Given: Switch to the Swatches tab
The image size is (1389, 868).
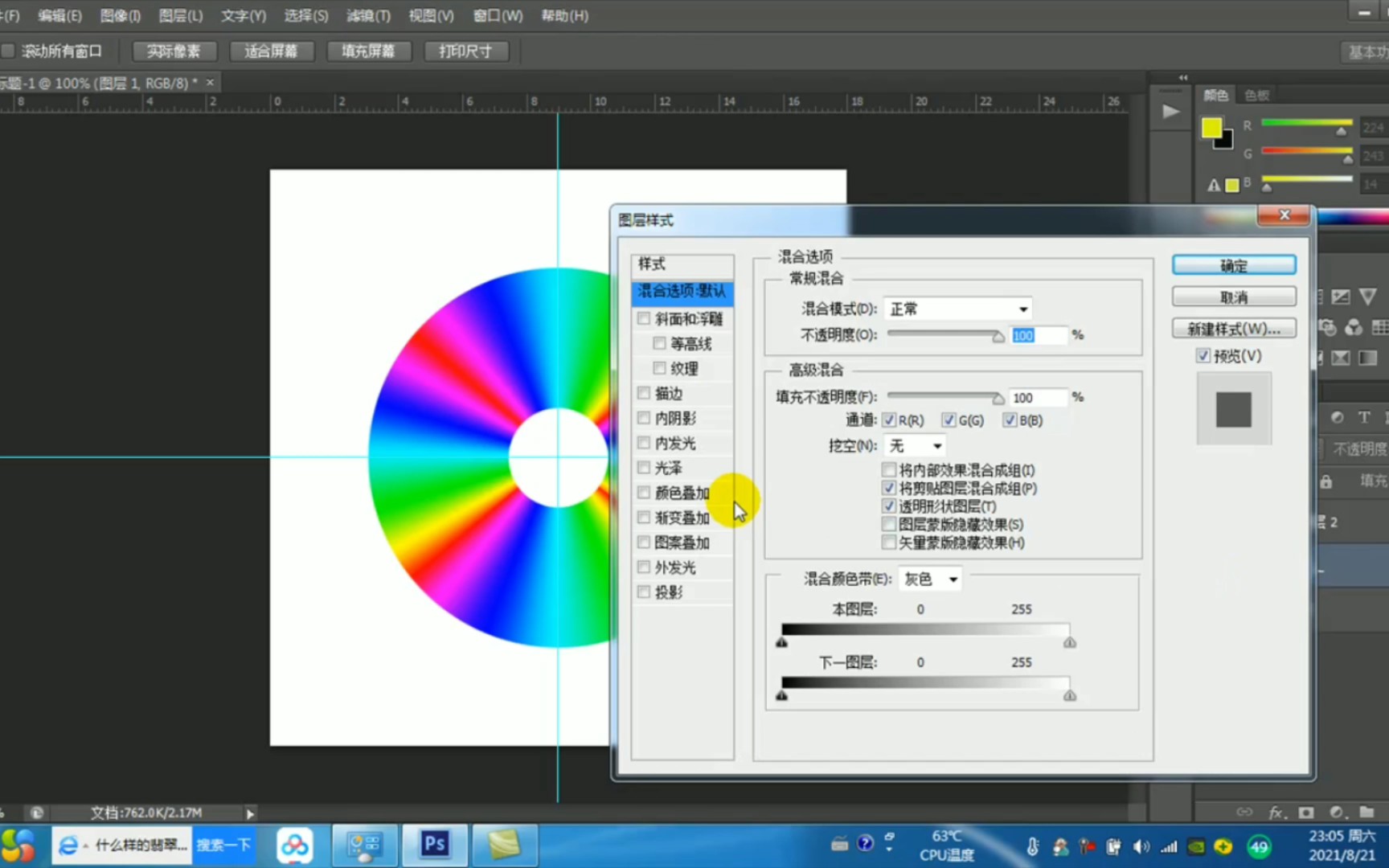Looking at the screenshot, I should [1256, 96].
